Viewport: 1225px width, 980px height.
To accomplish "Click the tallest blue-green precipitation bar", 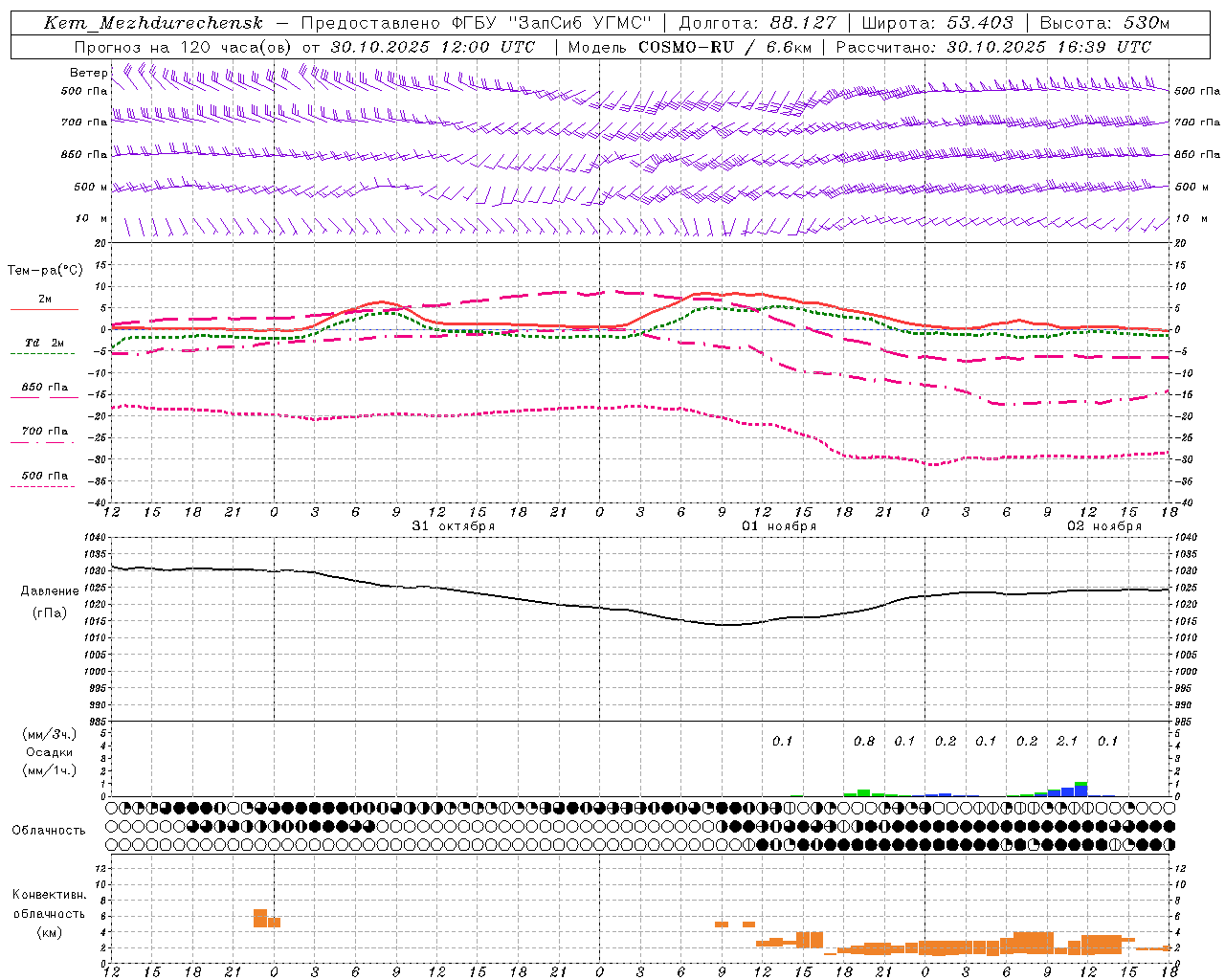I will tap(1080, 790).
